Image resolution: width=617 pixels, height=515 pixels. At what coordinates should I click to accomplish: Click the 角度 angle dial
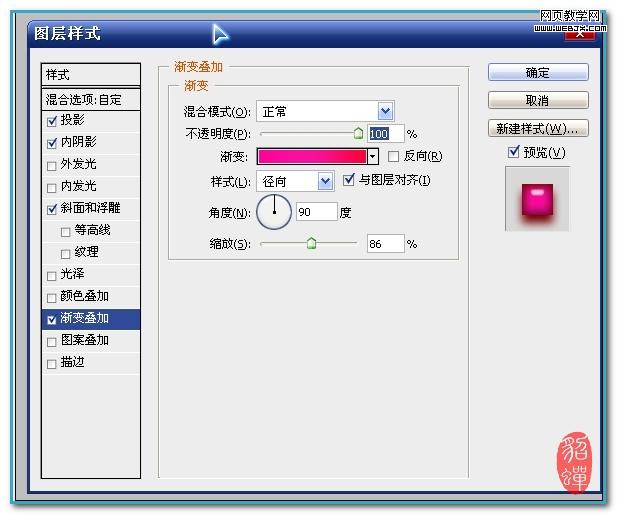(274, 212)
